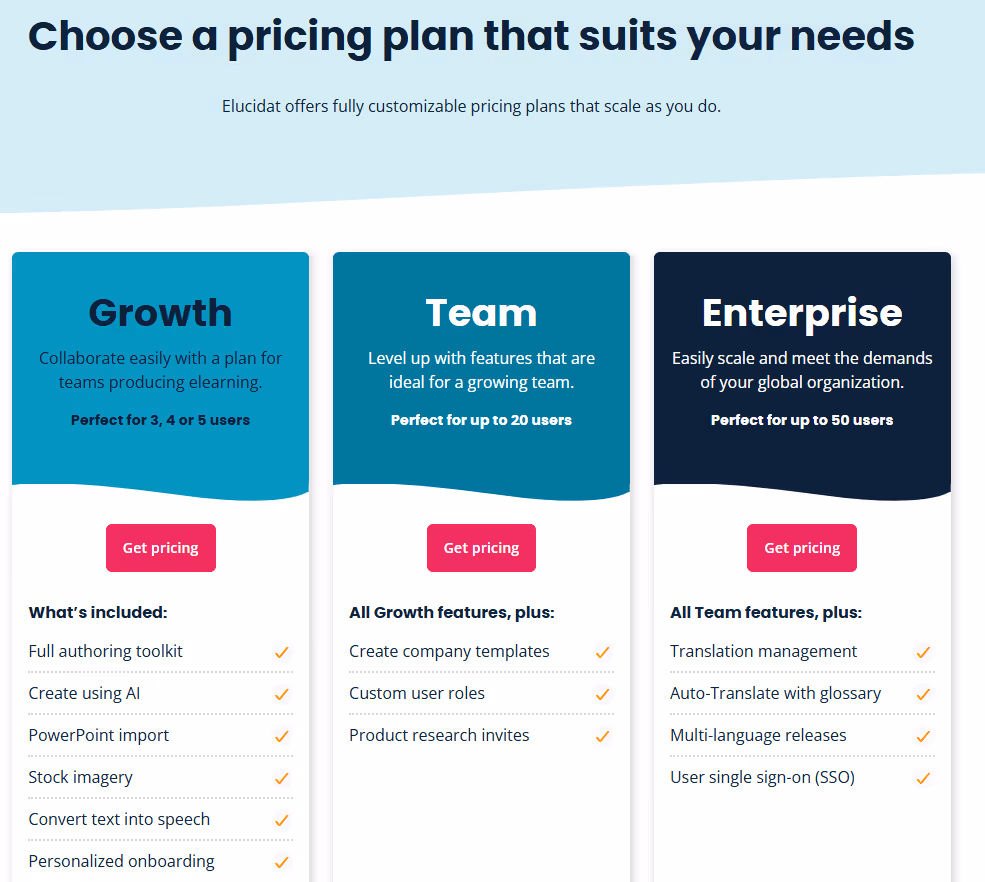
Task: Click Get pricing under the Enterprise plan
Action: pos(801,547)
